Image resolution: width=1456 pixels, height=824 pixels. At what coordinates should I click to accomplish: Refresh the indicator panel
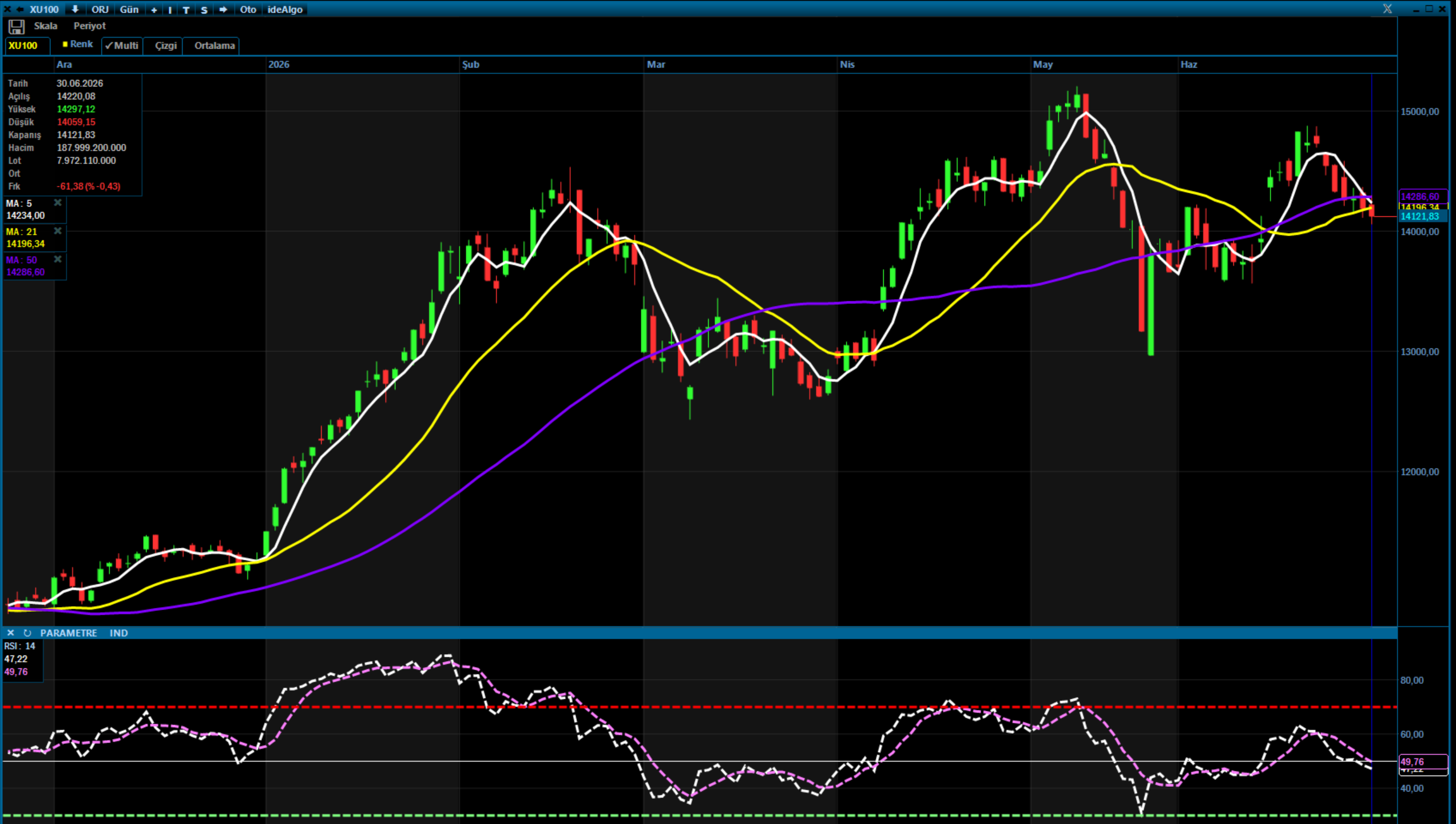(27, 633)
